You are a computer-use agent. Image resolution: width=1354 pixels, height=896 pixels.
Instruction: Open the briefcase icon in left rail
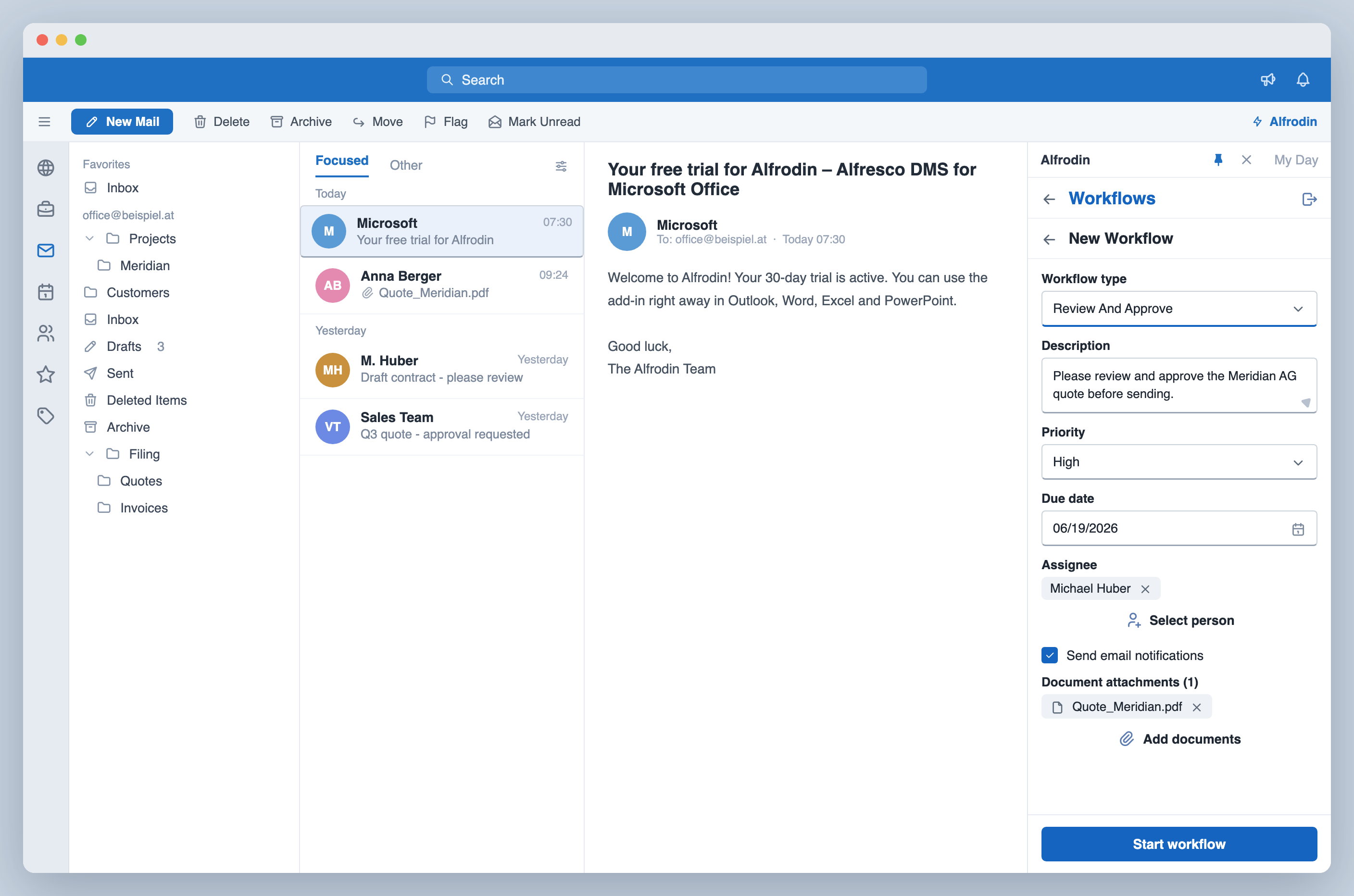pos(46,209)
